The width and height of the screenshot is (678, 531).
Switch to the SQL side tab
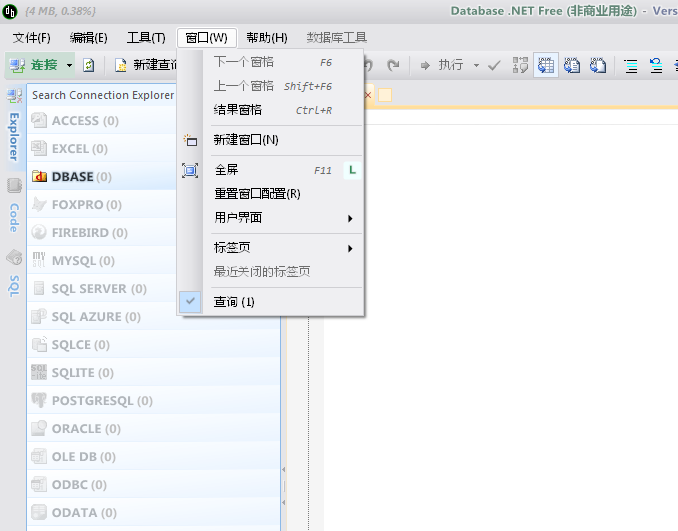point(14,275)
